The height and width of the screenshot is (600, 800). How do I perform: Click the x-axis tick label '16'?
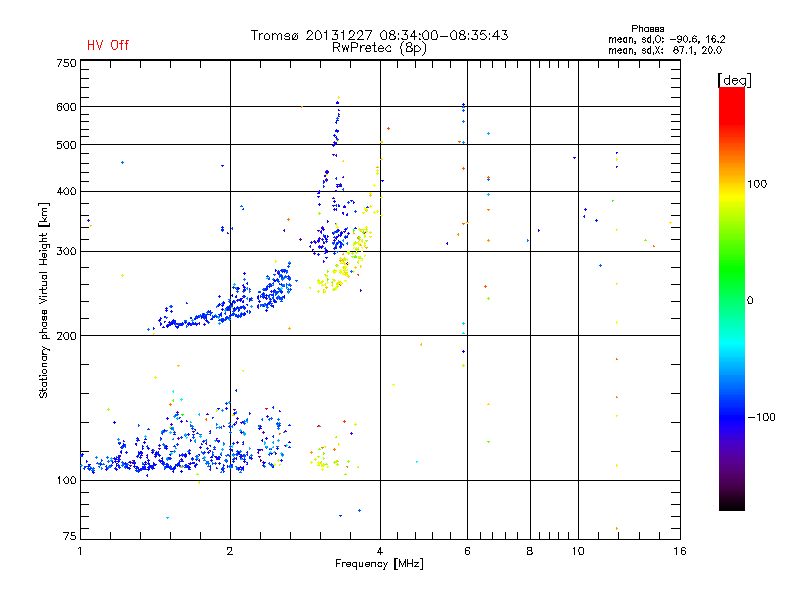(680, 551)
